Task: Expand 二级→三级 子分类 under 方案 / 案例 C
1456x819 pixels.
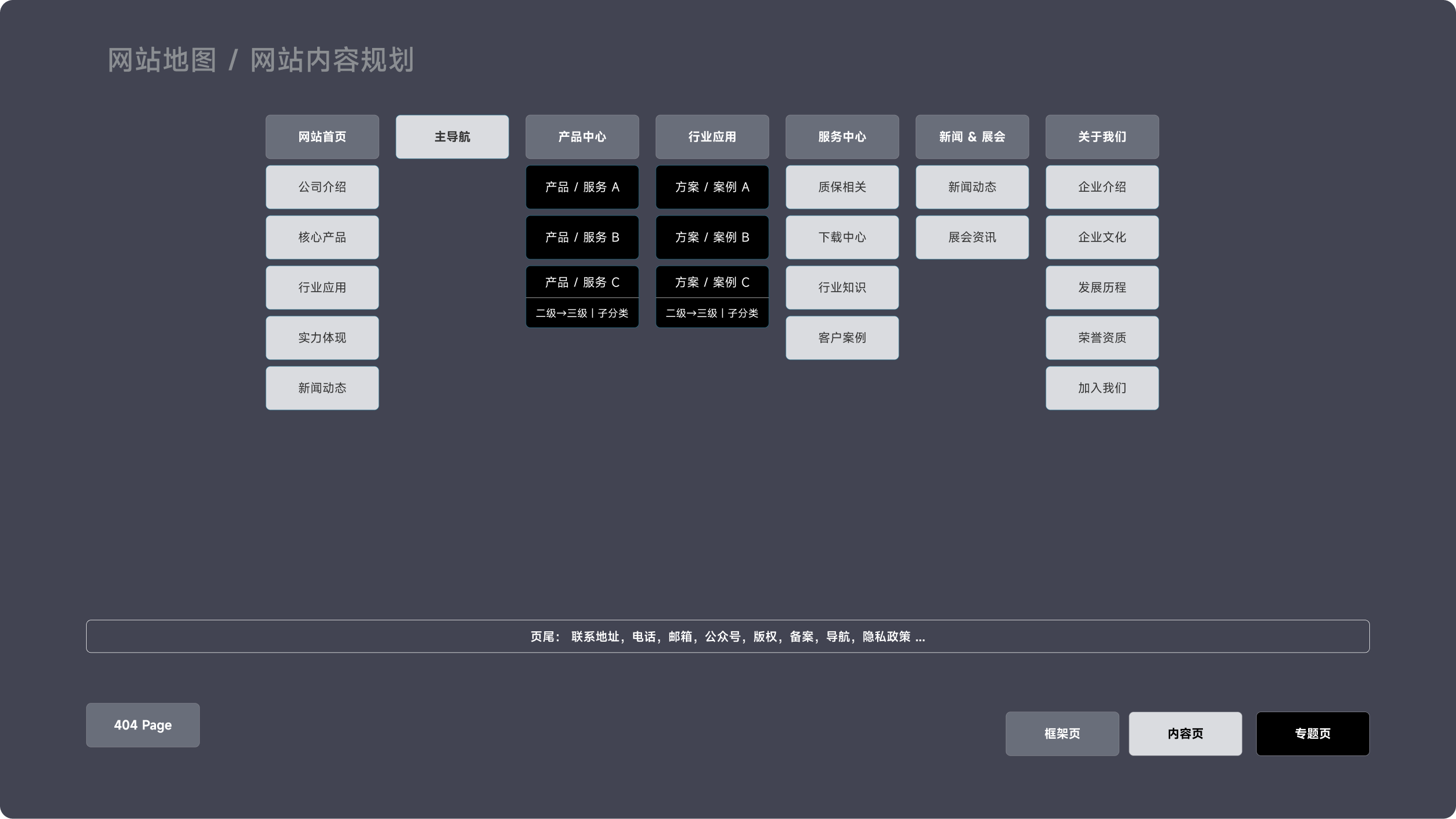Action: (712, 313)
